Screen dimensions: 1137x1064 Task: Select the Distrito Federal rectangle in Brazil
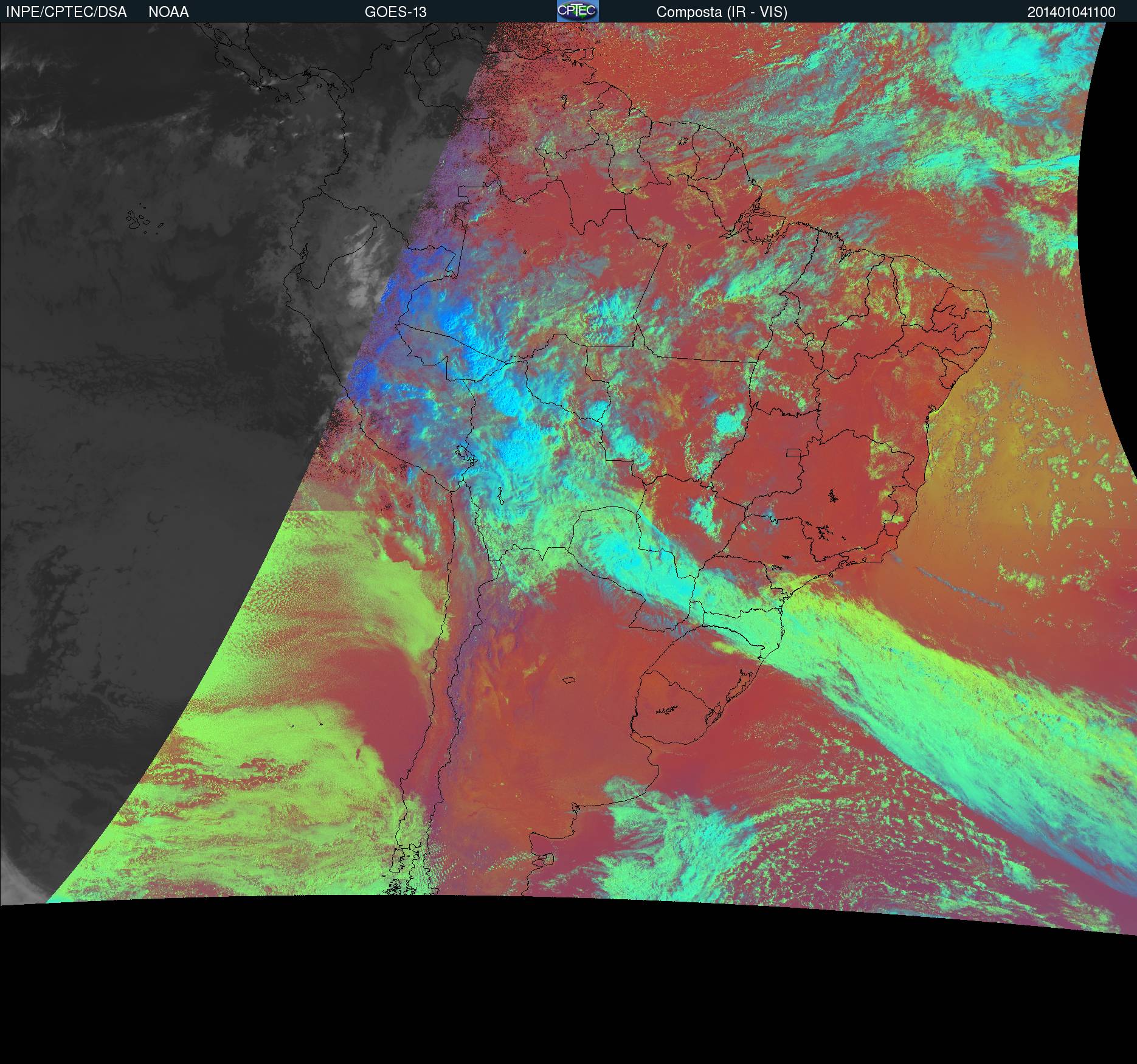793,452
